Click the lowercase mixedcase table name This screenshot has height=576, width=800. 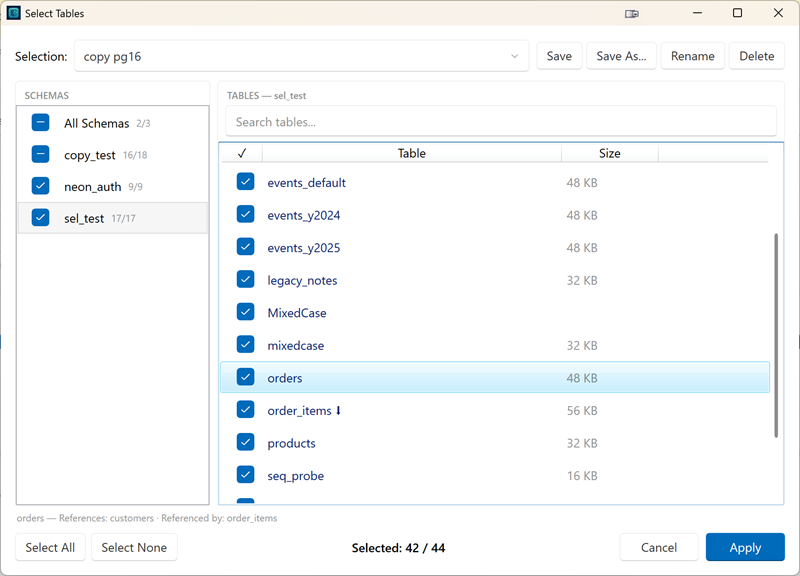(295, 345)
